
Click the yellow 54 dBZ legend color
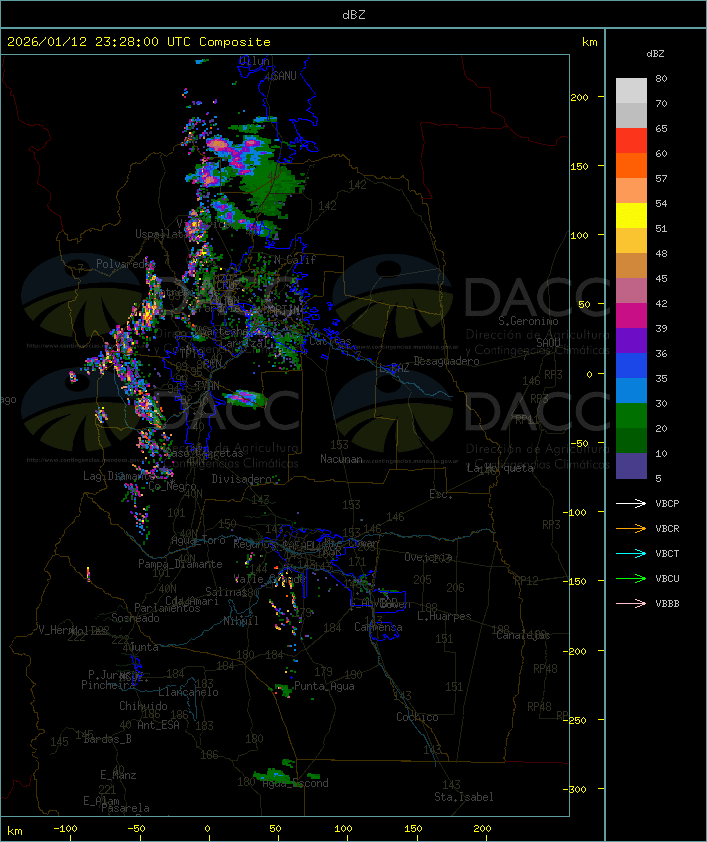click(631, 215)
